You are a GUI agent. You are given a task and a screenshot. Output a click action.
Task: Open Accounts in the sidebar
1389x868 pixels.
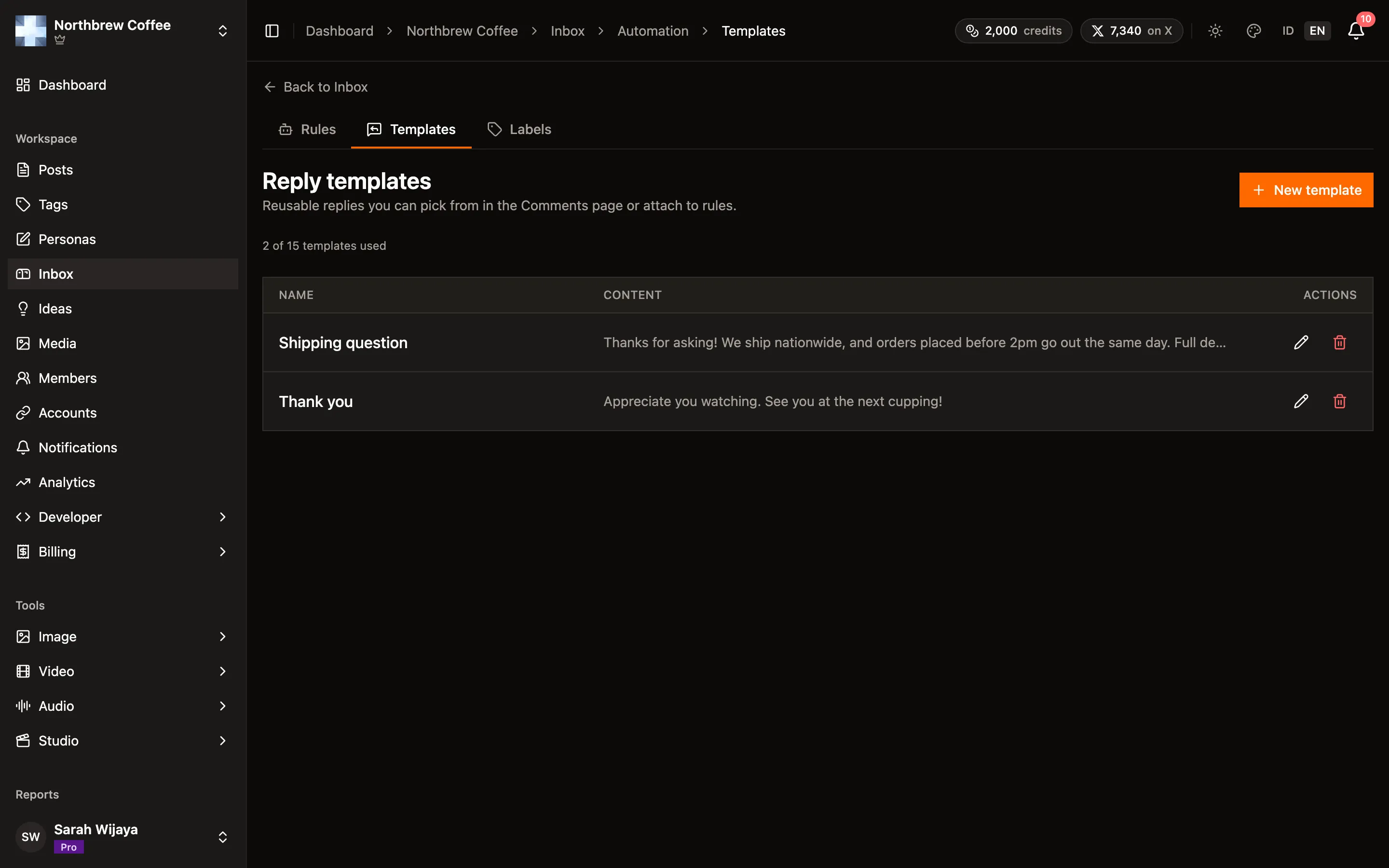pyautogui.click(x=123, y=413)
